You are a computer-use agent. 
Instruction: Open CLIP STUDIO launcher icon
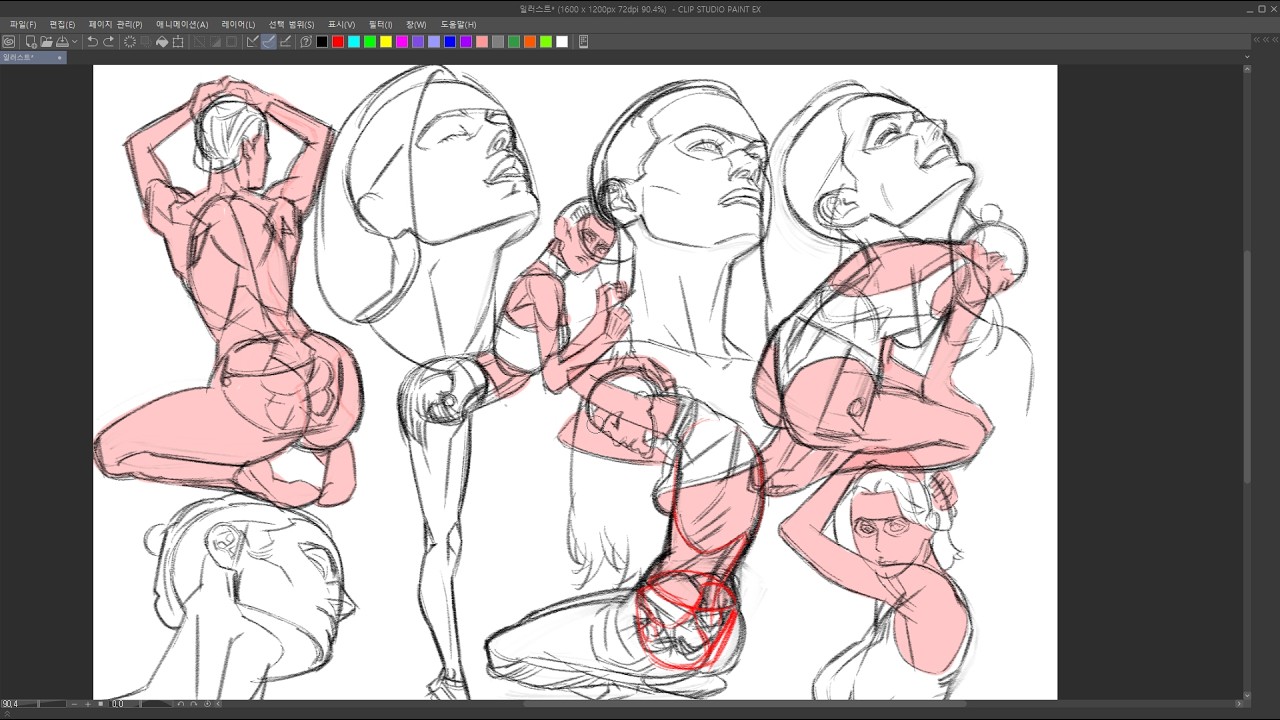(9, 42)
